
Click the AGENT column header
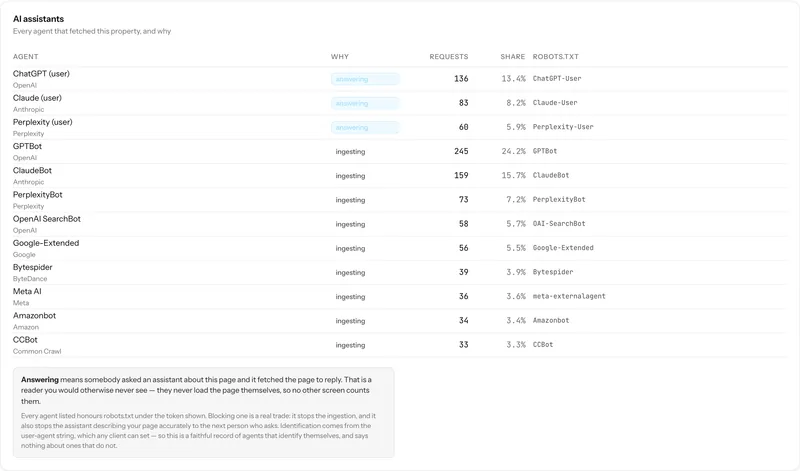(26, 57)
